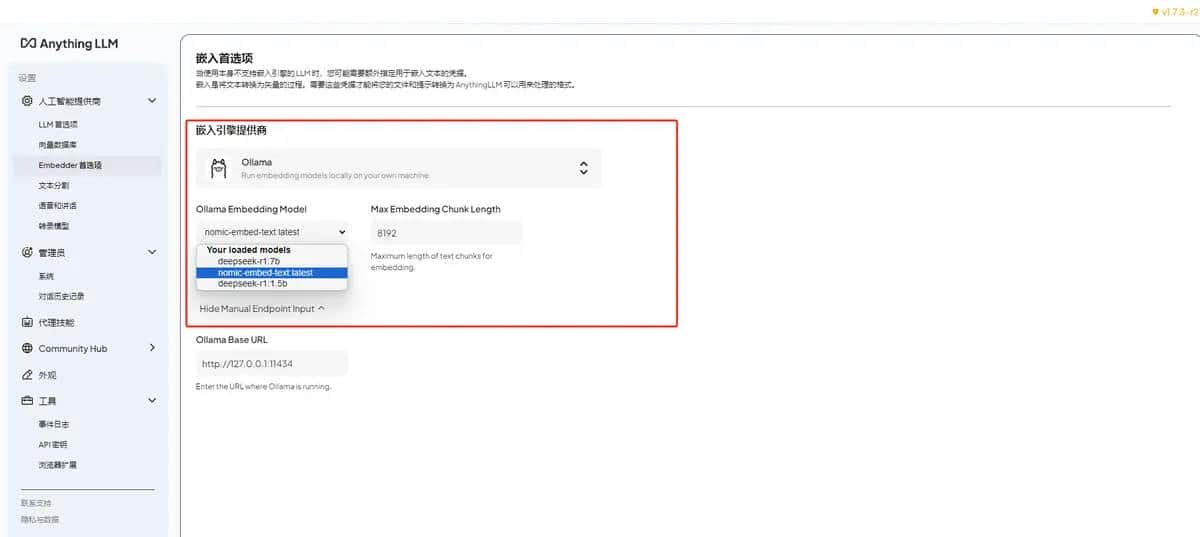Click the 人工智能提供商 gear icon
The width and height of the screenshot is (1200, 537).
[27, 101]
